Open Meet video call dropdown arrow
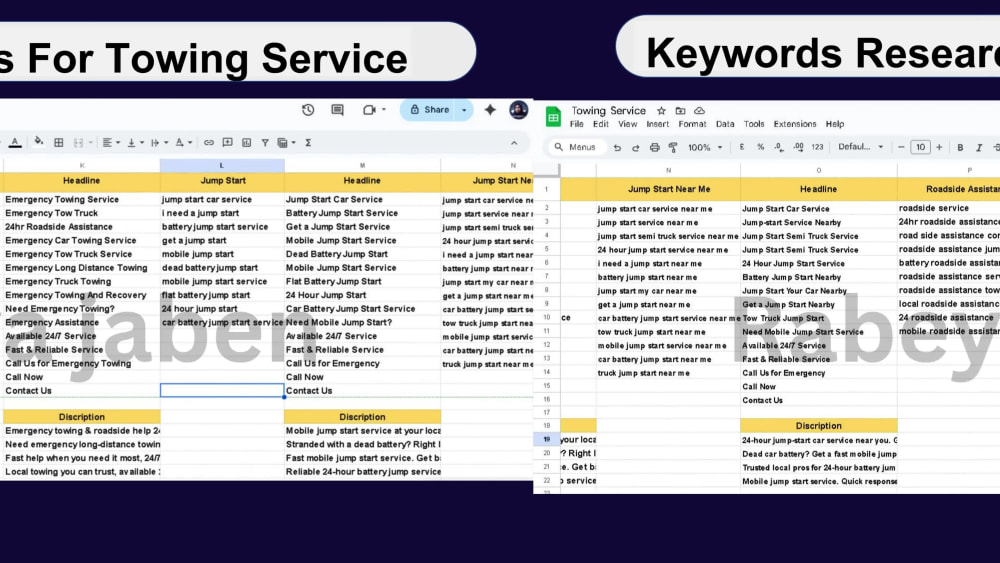The height and width of the screenshot is (563, 1000). [x=383, y=110]
